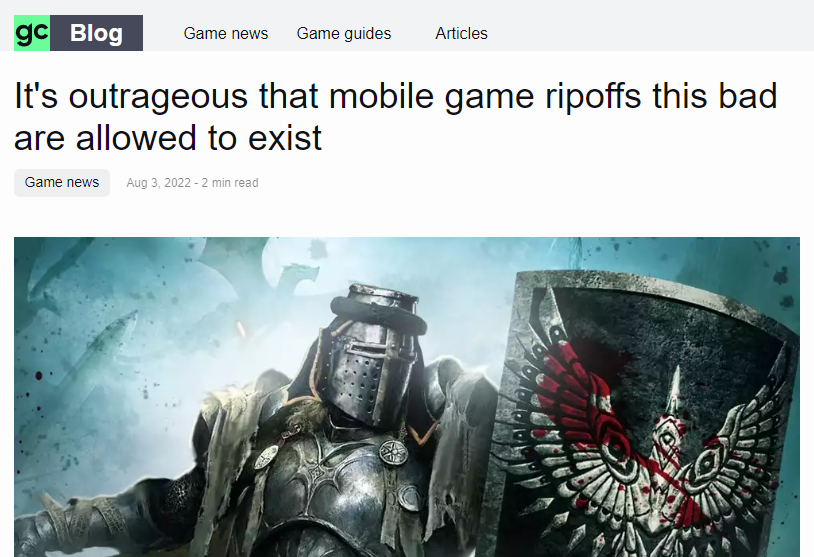Open Game news in the navigation bar
814x557 pixels.
[x=226, y=33]
